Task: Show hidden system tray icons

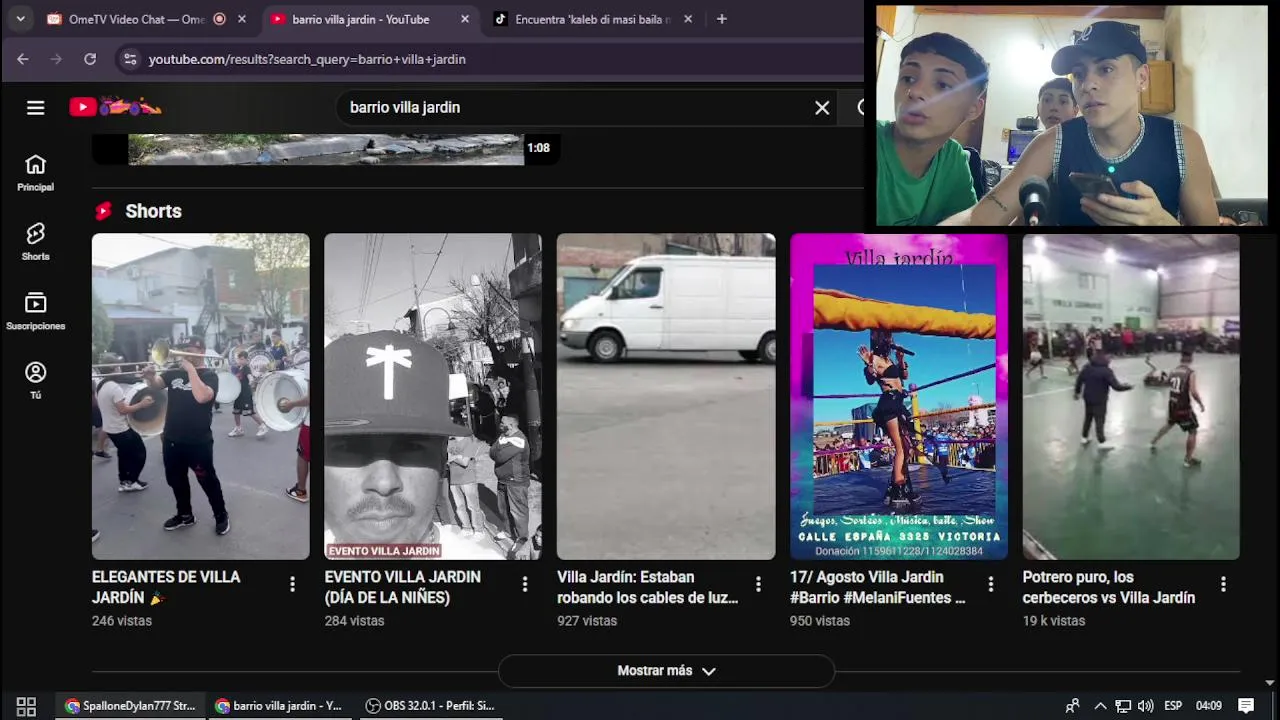Action: point(1100,706)
